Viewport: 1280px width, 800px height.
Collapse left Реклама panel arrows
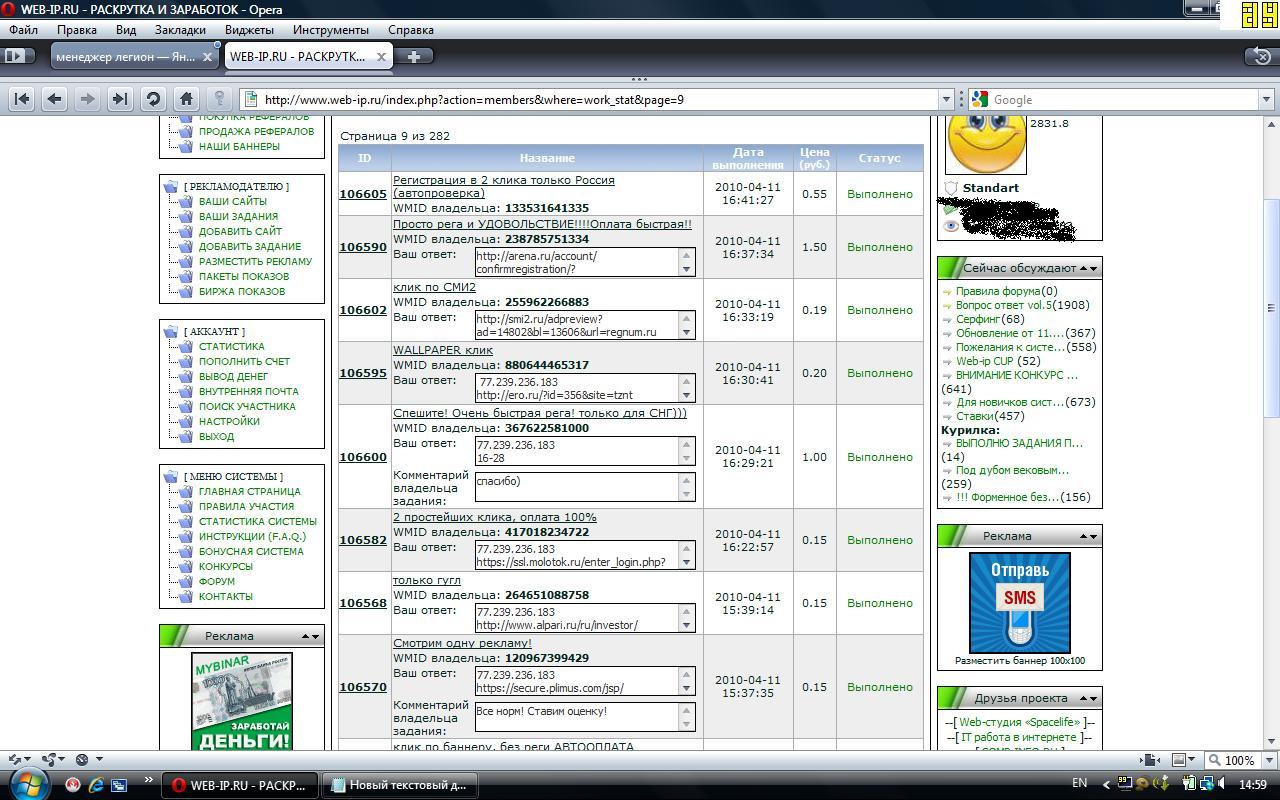(311, 636)
